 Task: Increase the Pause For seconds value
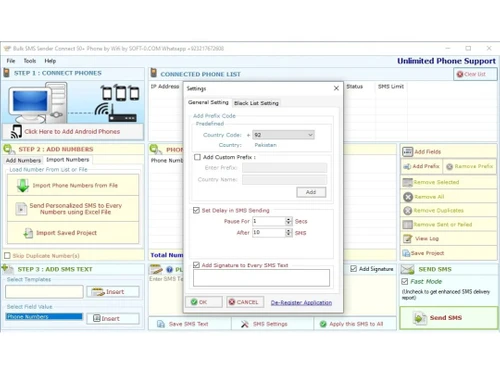pos(289,219)
